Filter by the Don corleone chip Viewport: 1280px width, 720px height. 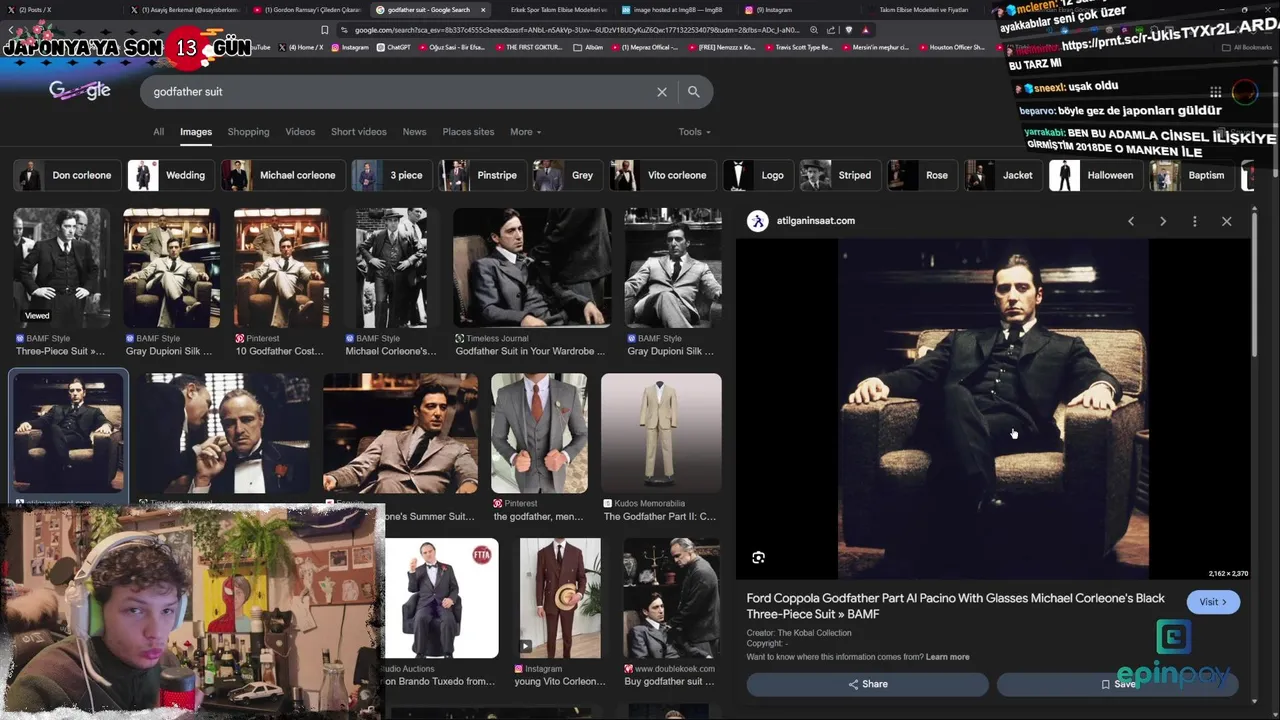66,175
